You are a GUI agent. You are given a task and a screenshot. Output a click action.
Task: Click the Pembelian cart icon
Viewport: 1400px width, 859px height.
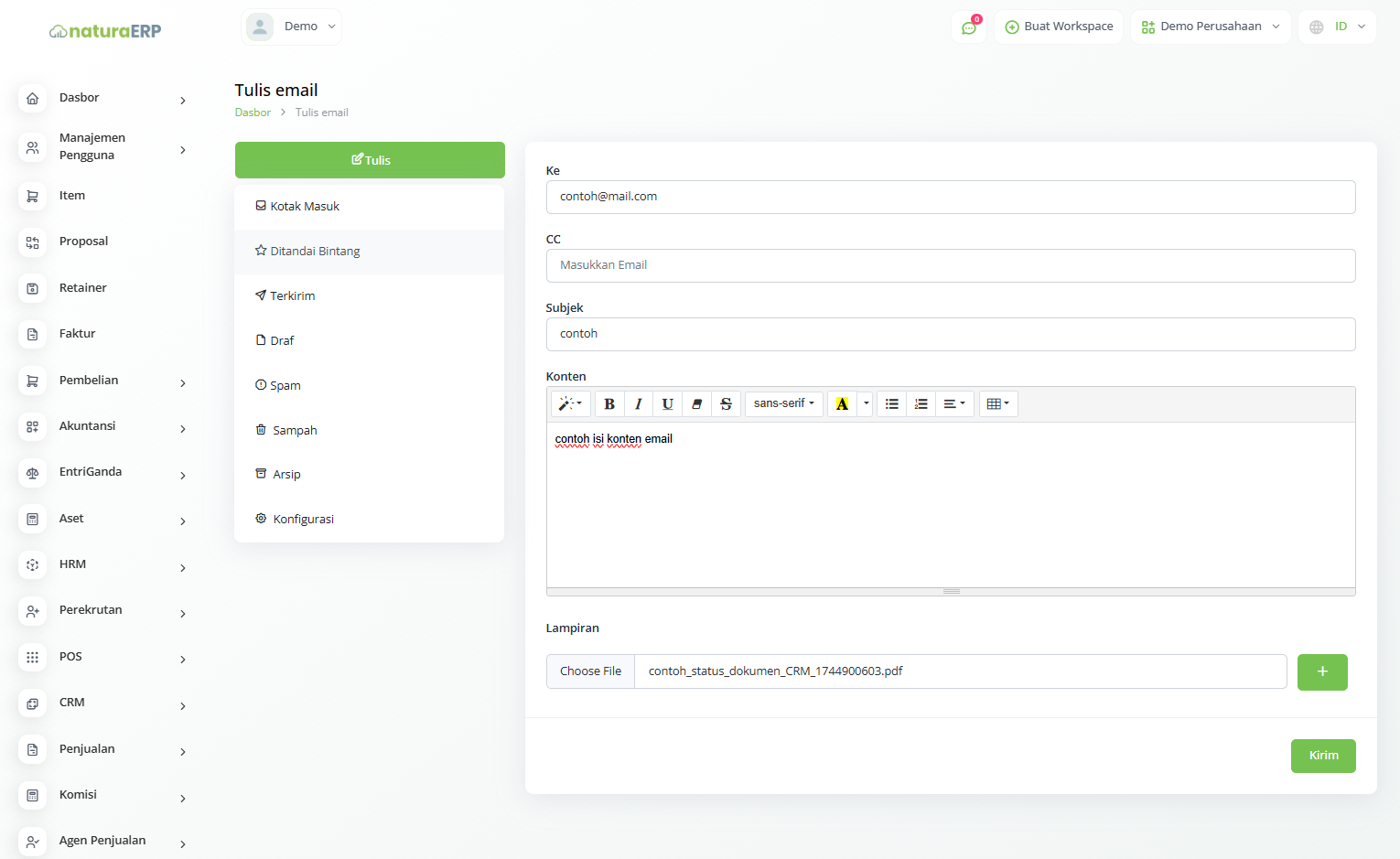coord(33,381)
